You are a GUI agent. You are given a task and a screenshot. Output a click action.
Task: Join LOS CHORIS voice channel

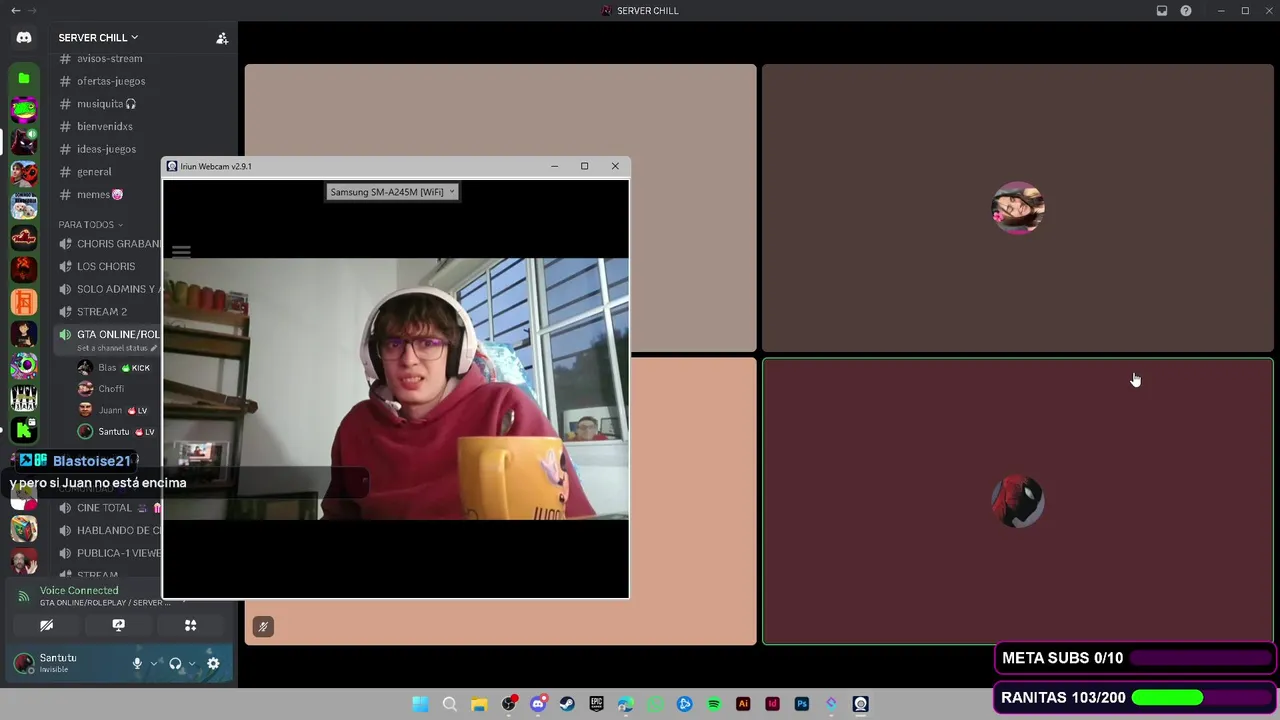point(108,266)
